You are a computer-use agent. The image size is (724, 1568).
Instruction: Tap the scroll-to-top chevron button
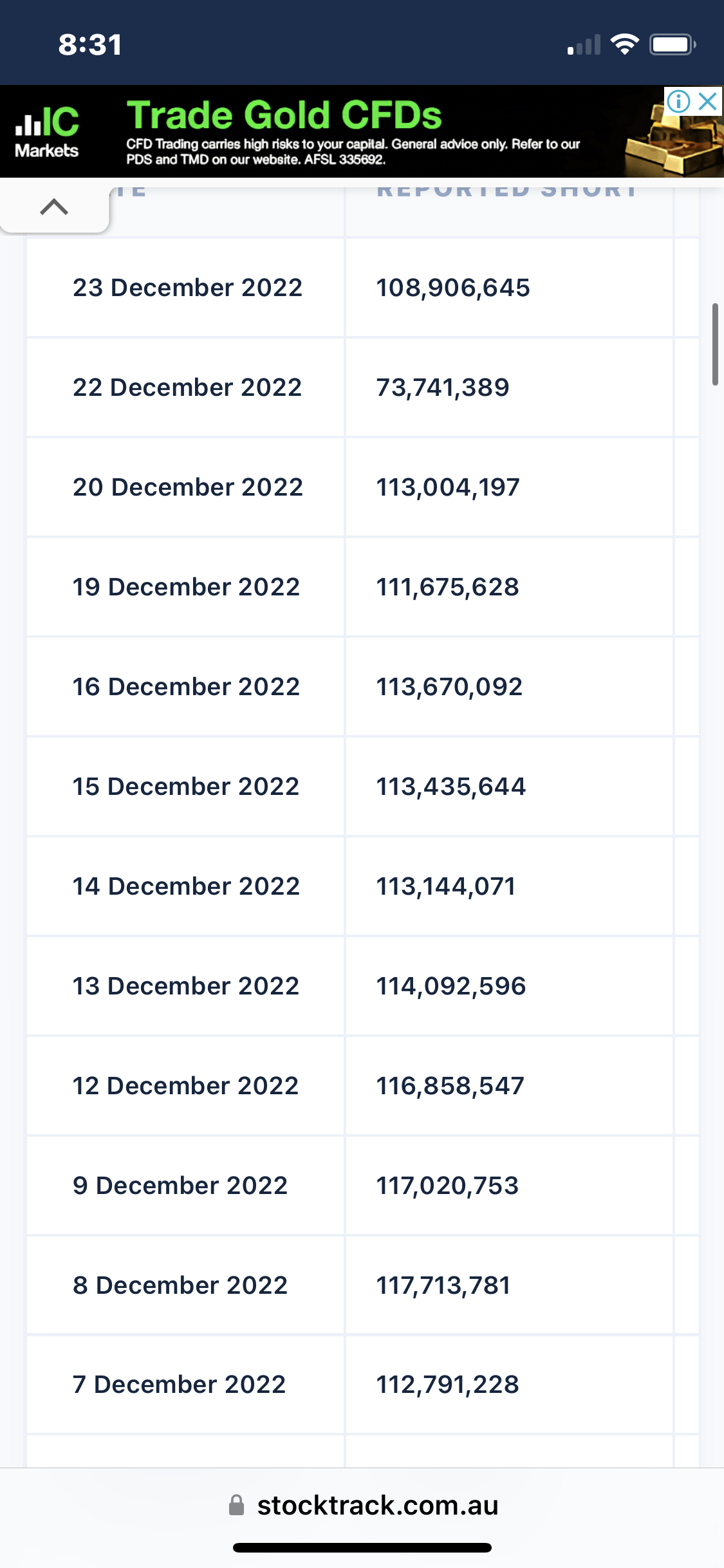pyautogui.click(x=54, y=207)
